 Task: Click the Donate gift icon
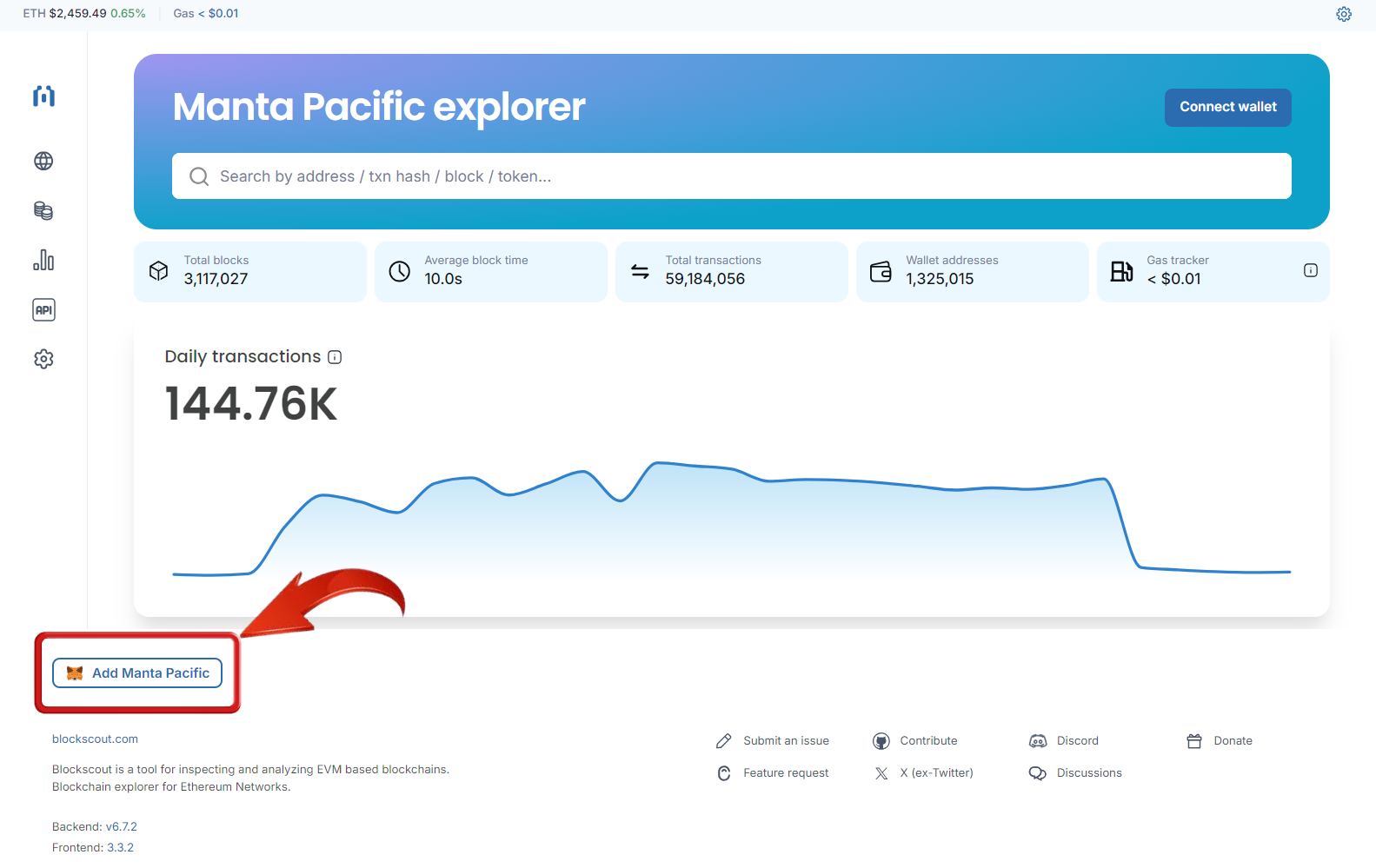[x=1194, y=741]
